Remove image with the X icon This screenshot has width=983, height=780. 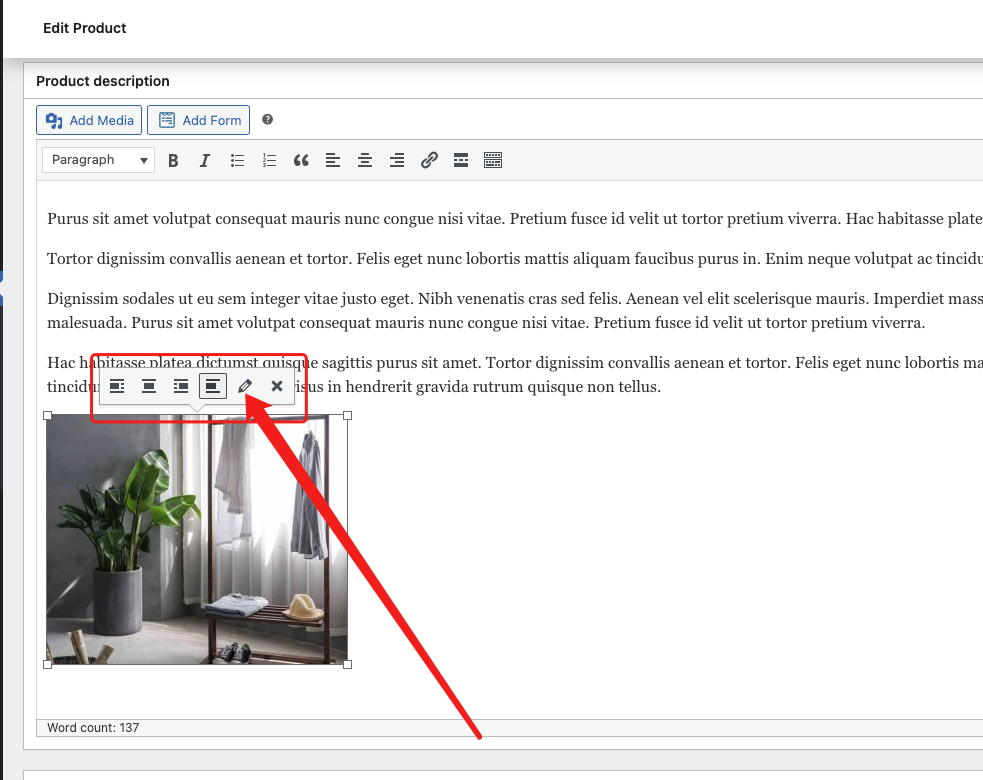point(276,386)
